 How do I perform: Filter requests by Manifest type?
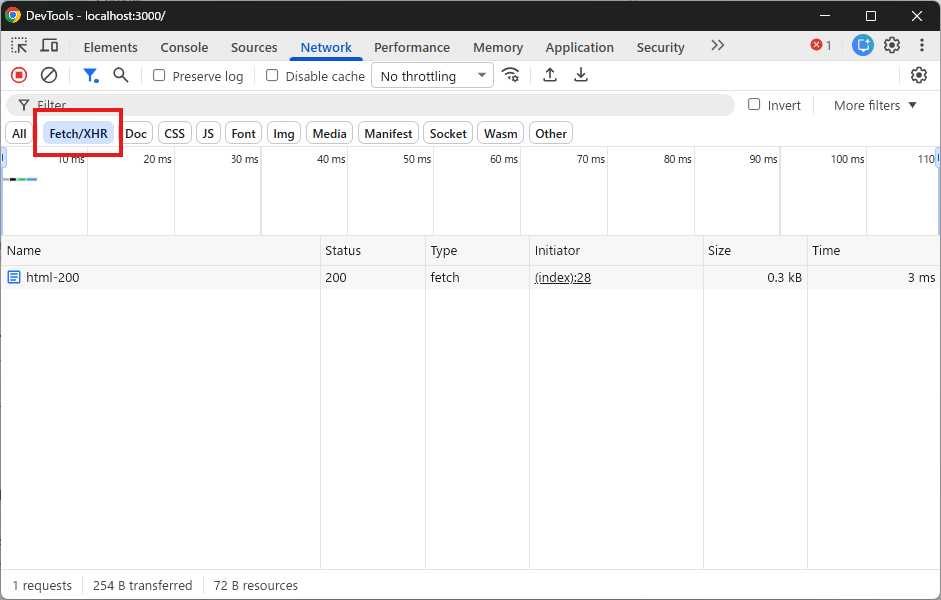click(388, 133)
